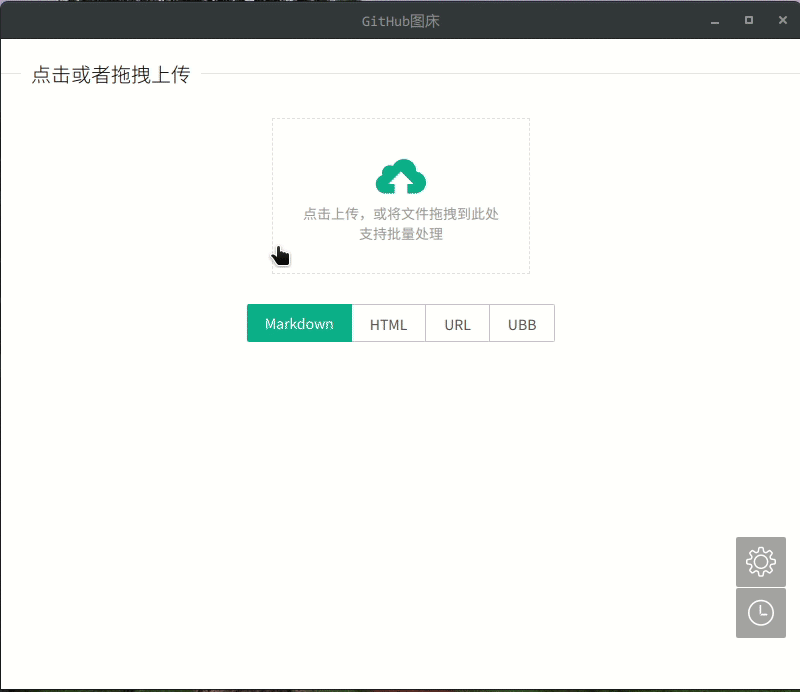Minimize the GitHub图床 window

pyautogui.click(x=715, y=21)
